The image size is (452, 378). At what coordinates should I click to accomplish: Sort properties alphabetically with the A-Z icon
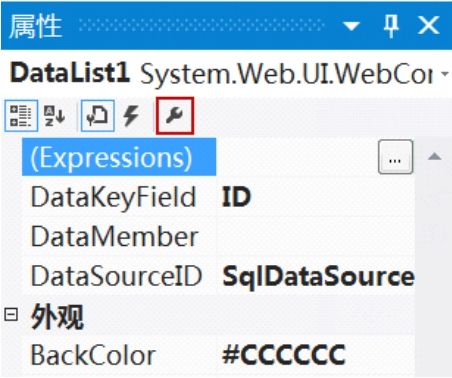coord(54,116)
